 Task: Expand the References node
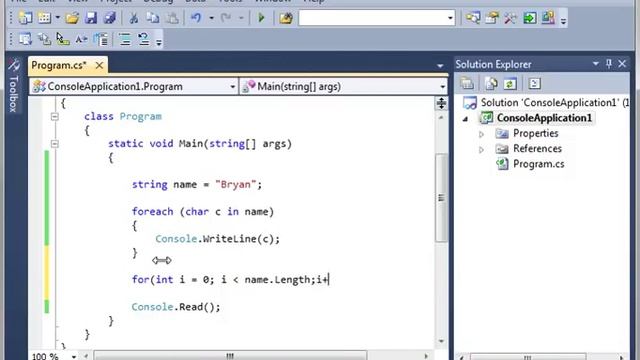point(481,149)
